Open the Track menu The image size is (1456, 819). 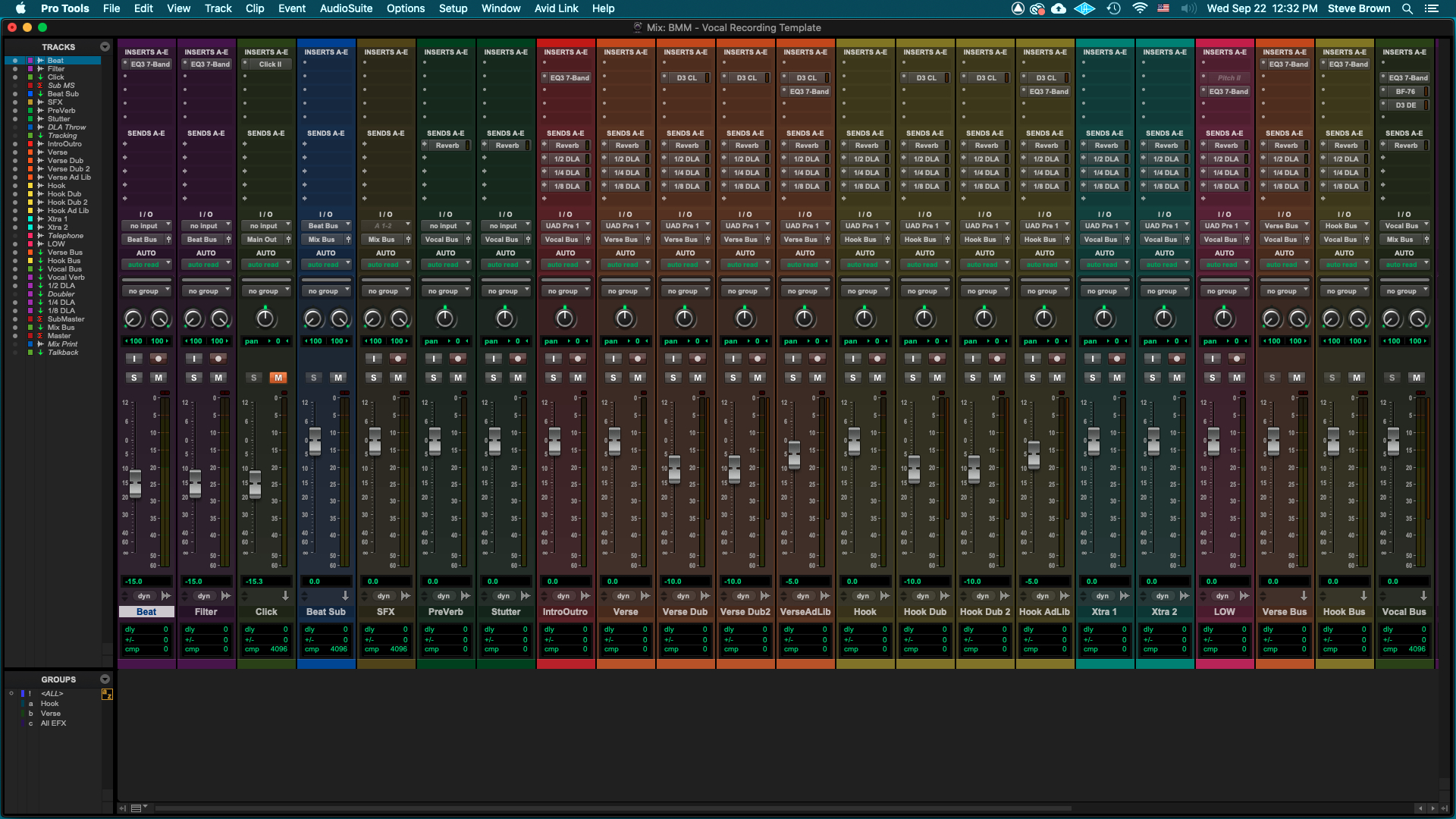tap(218, 8)
